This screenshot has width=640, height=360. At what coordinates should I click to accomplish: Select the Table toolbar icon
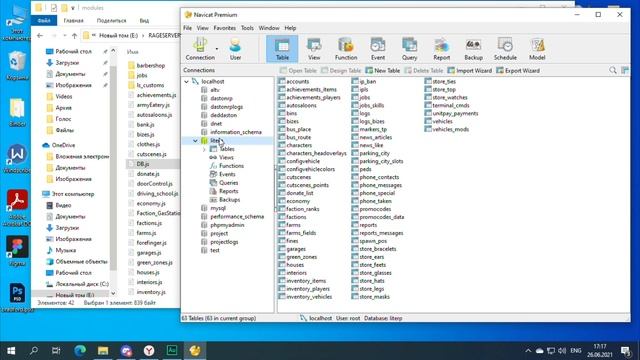pos(282,49)
